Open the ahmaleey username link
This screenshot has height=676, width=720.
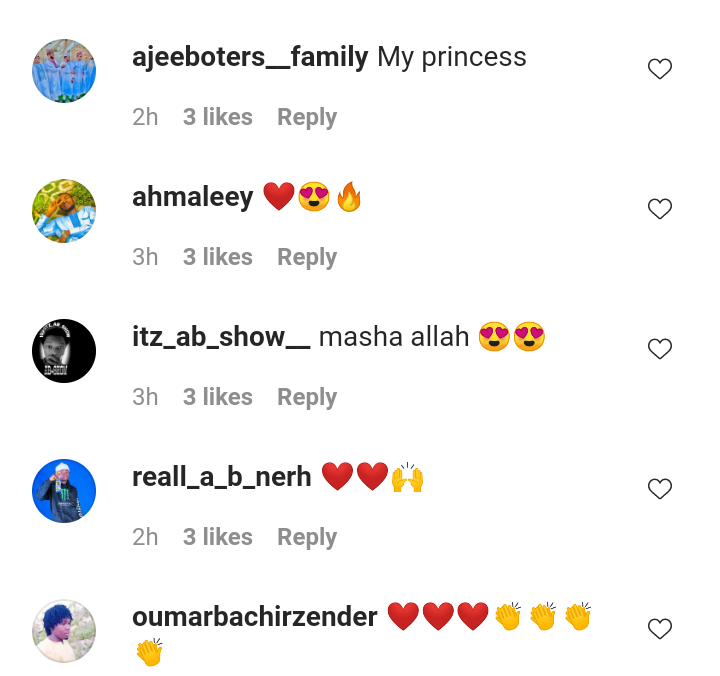point(192,198)
